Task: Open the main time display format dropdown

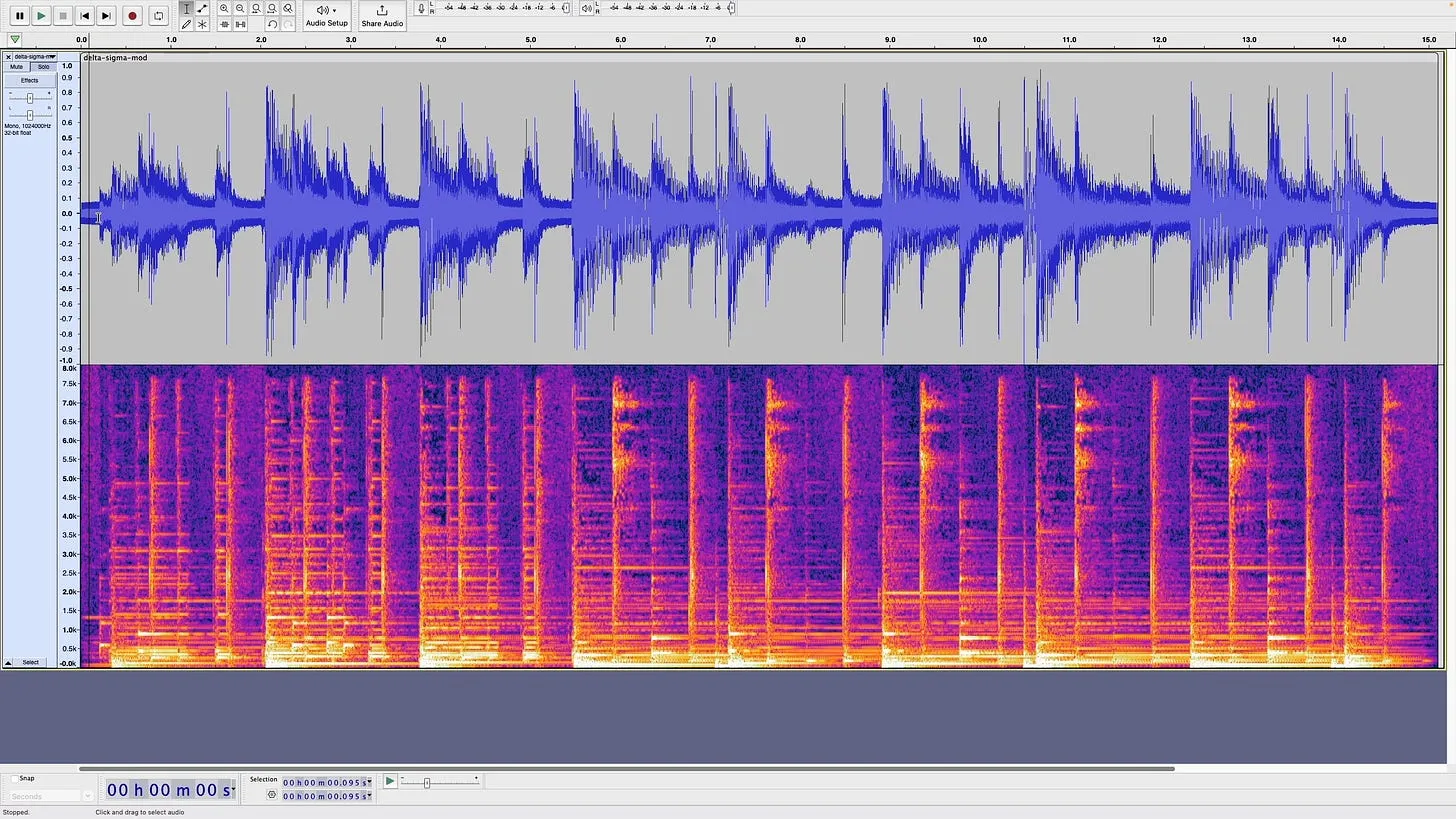Action: click(231, 790)
